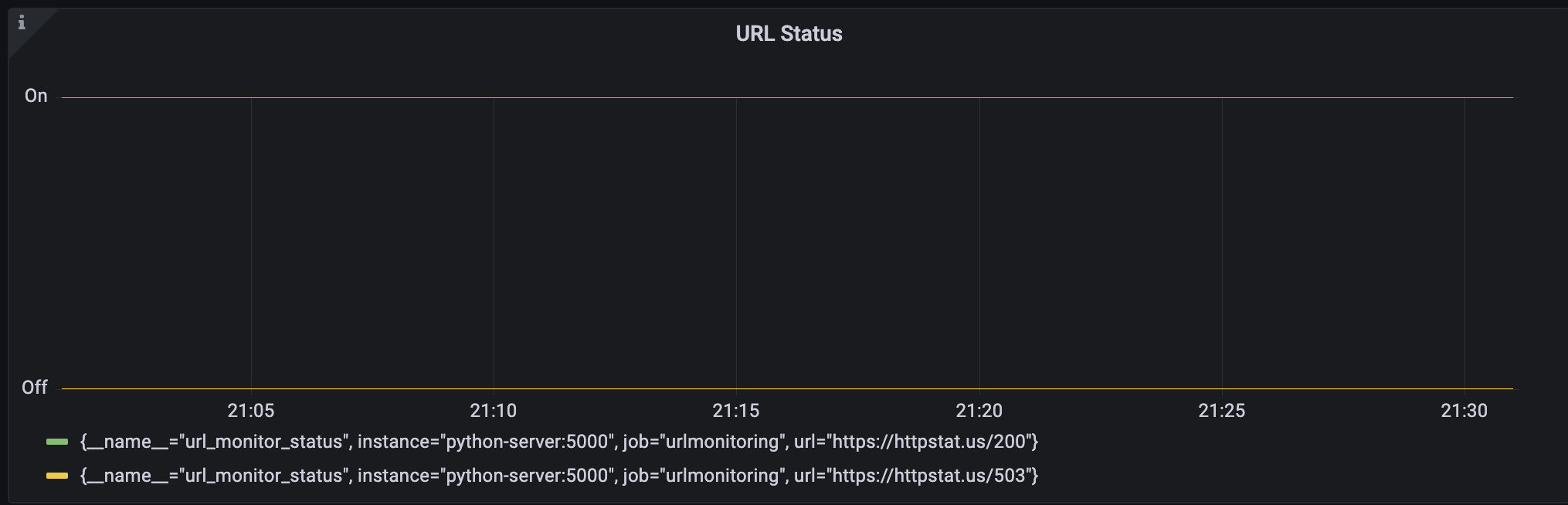
Task: Open the panel info icon in the corner
Action: (x=22, y=23)
